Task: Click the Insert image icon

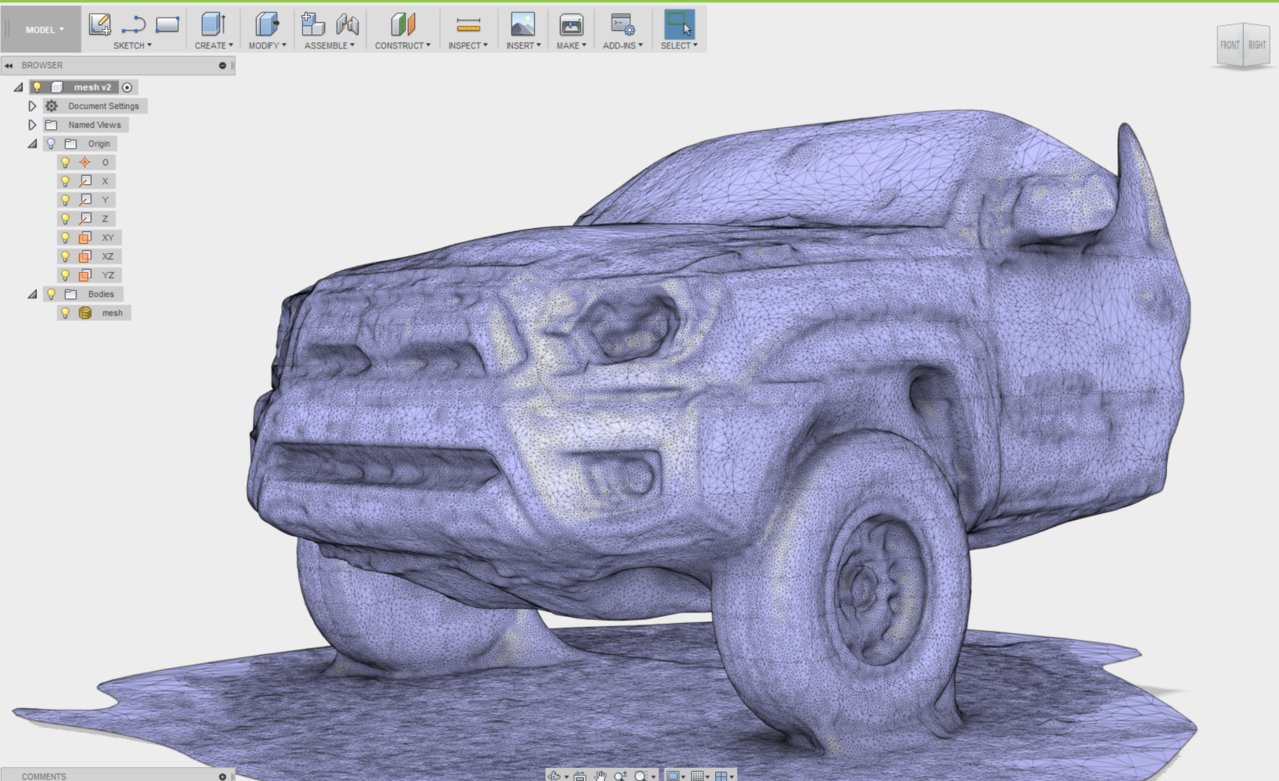Action: [x=522, y=24]
